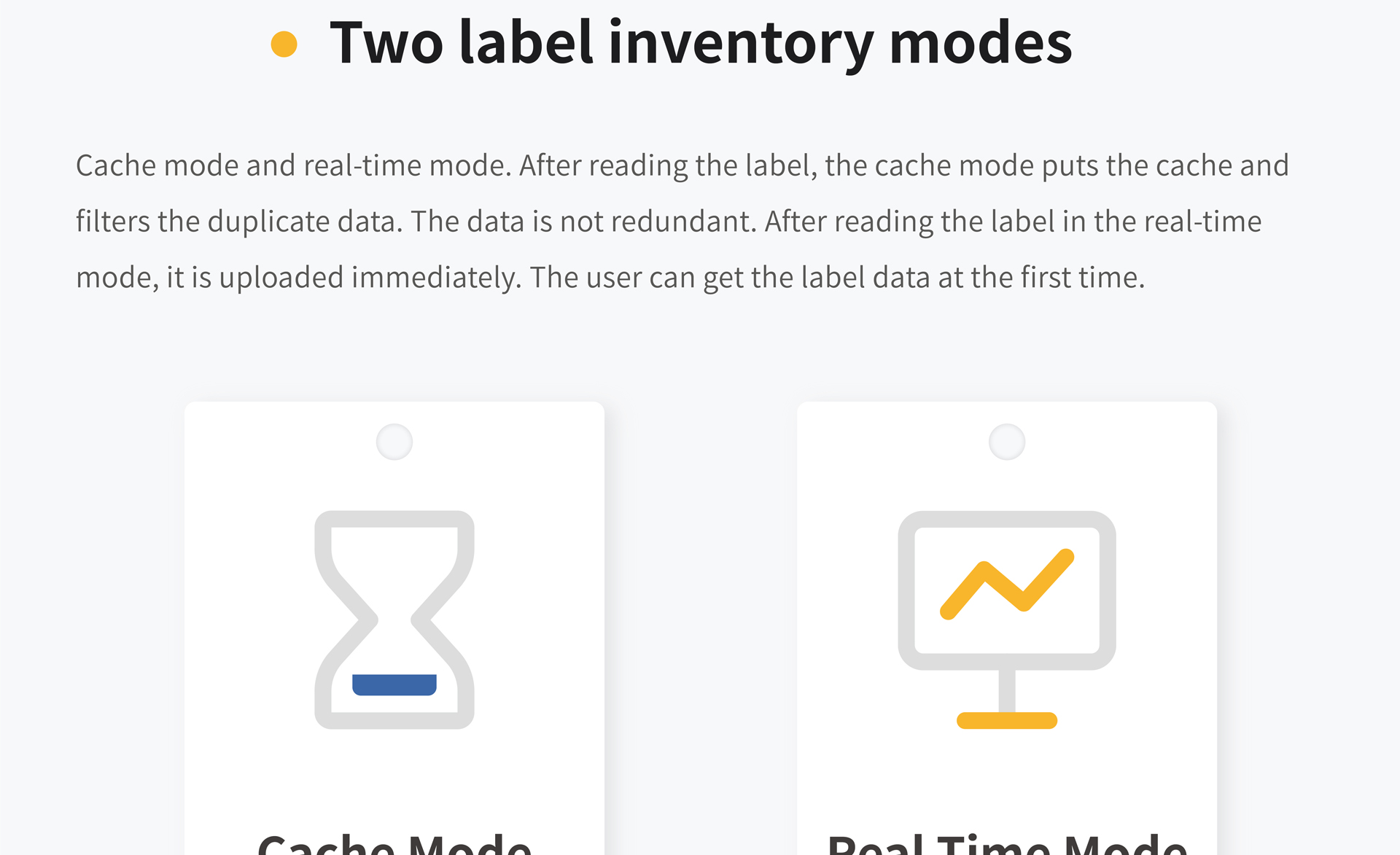Select the monitor chart icon for Real Time
Screen dimensions: 1400x855
[1007, 620]
